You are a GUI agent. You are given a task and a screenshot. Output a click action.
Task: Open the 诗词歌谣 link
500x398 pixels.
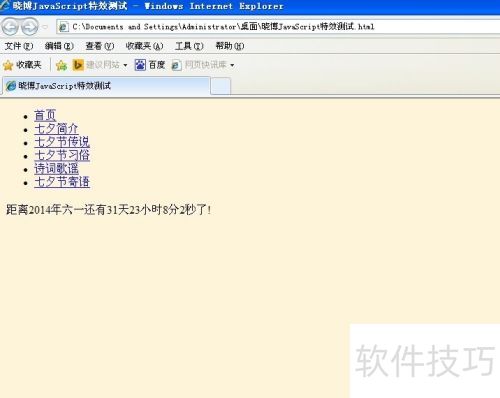coord(56,169)
